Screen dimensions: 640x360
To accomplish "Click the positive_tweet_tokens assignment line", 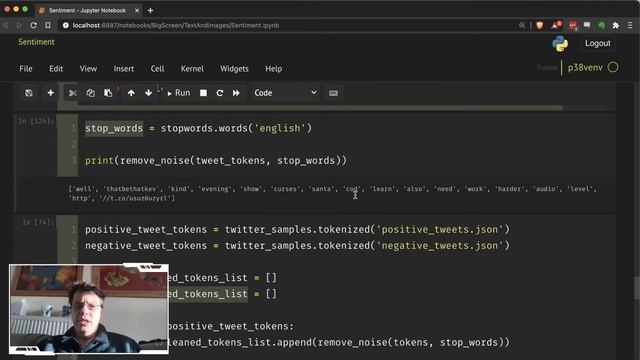I will [298, 229].
